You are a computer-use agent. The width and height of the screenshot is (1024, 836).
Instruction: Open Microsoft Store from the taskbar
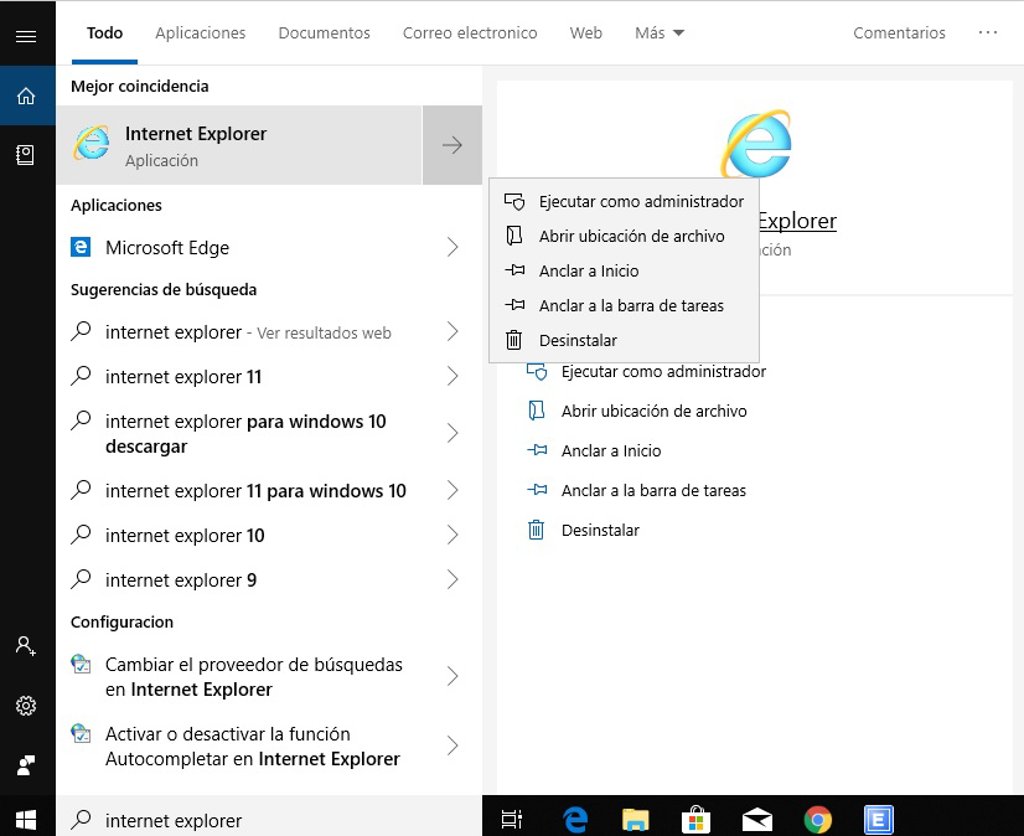696,819
